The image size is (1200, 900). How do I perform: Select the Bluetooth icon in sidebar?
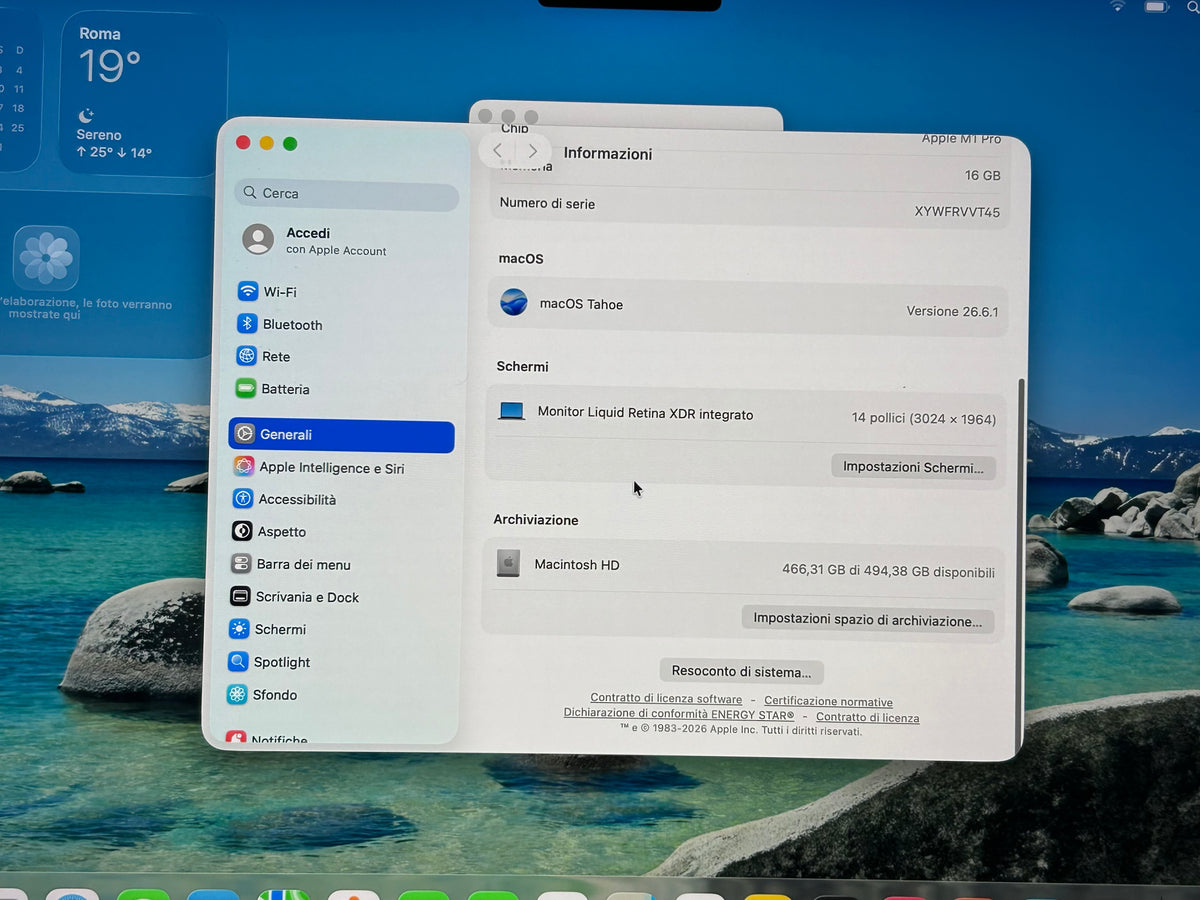(247, 324)
